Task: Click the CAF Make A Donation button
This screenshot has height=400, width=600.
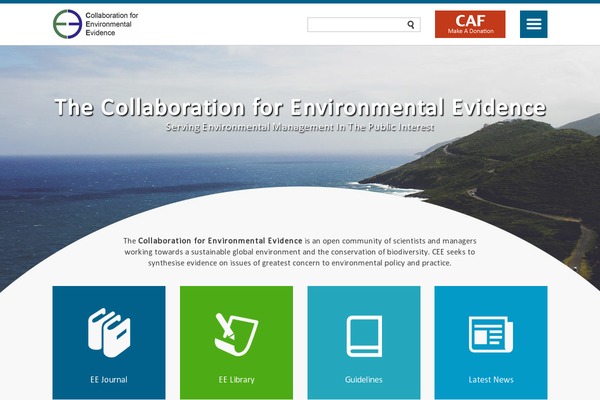Action: coord(470,24)
